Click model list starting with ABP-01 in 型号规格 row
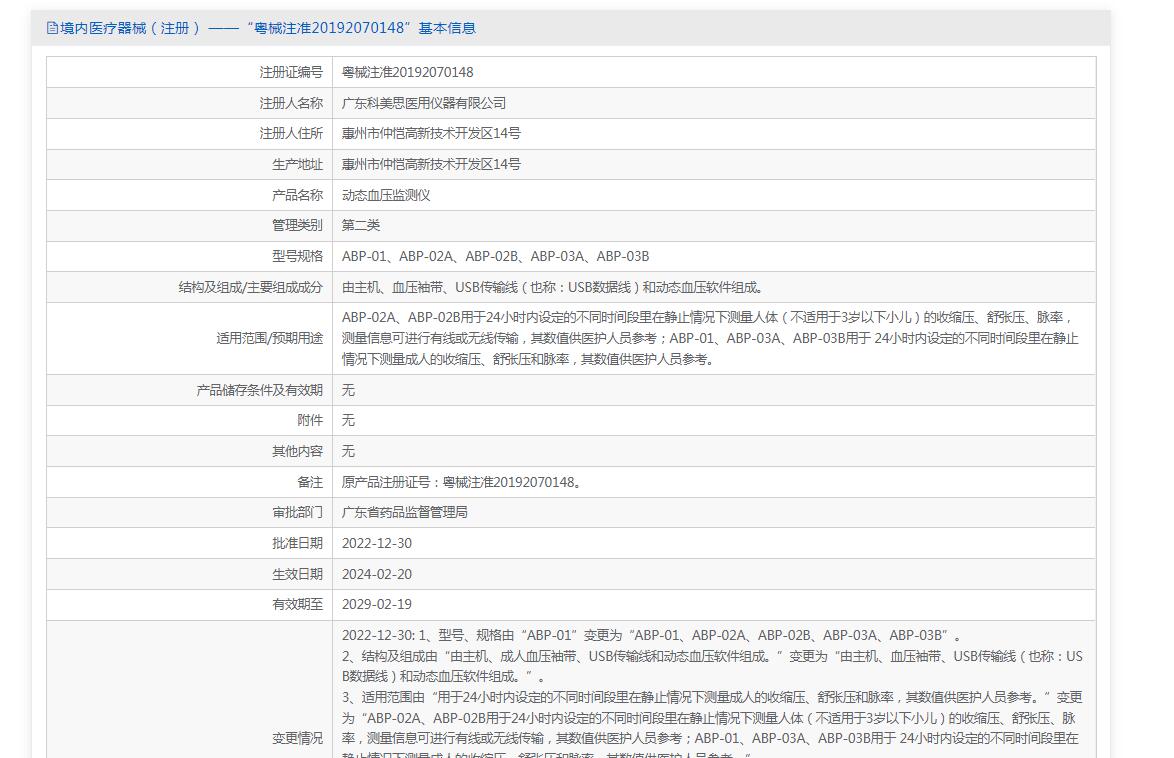1174x758 pixels. [x=495, y=256]
